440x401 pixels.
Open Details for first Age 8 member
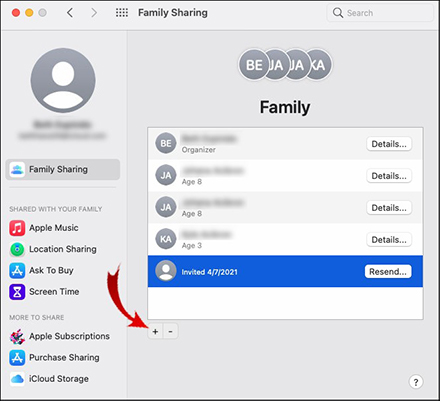click(389, 176)
